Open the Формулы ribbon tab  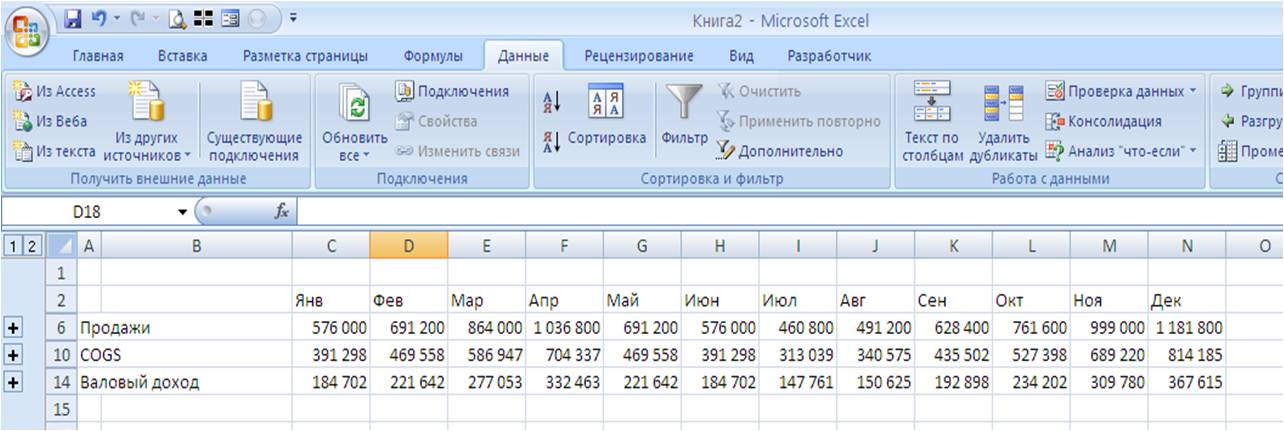pos(432,56)
